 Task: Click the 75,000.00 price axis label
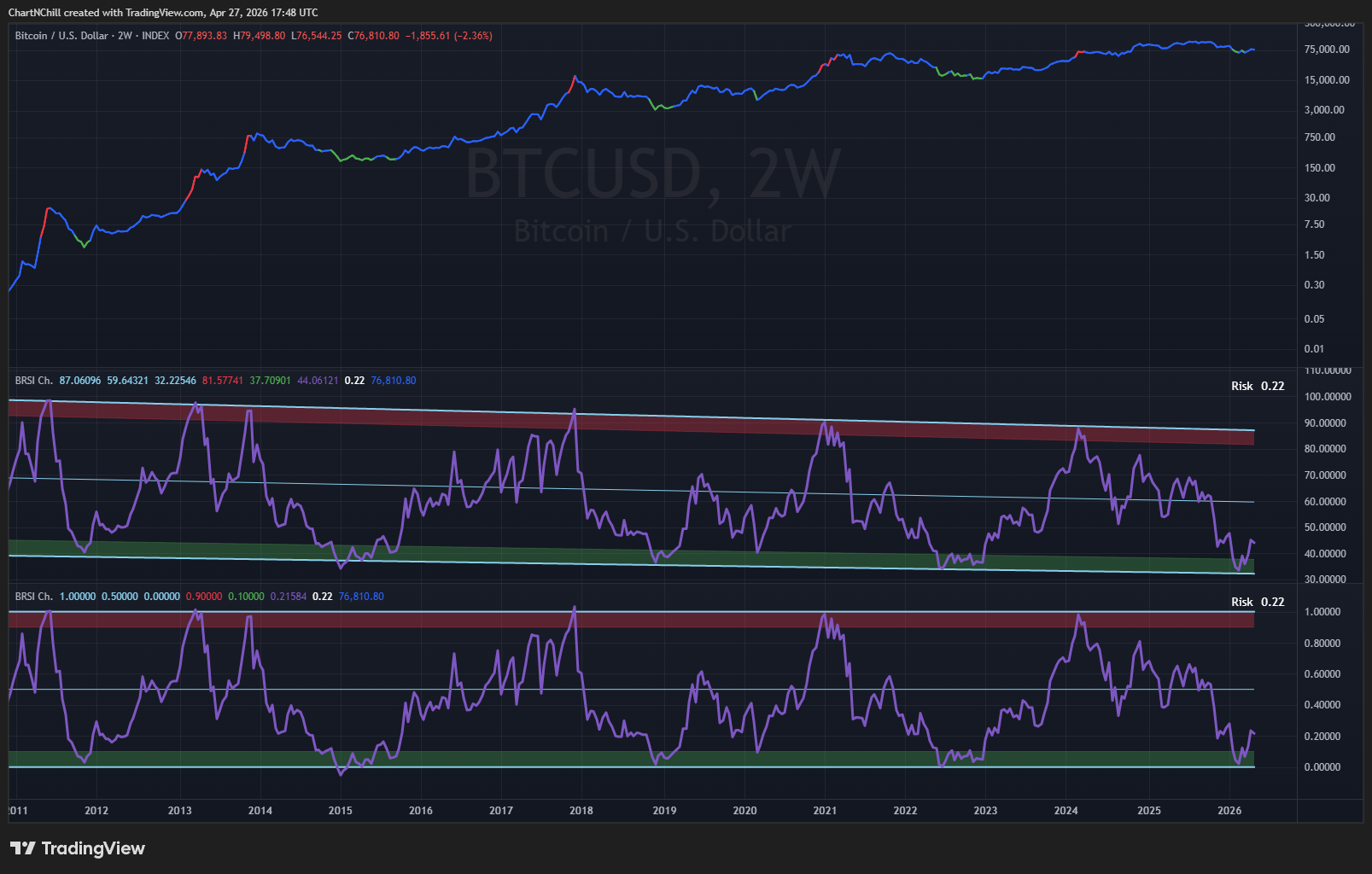click(1327, 50)
